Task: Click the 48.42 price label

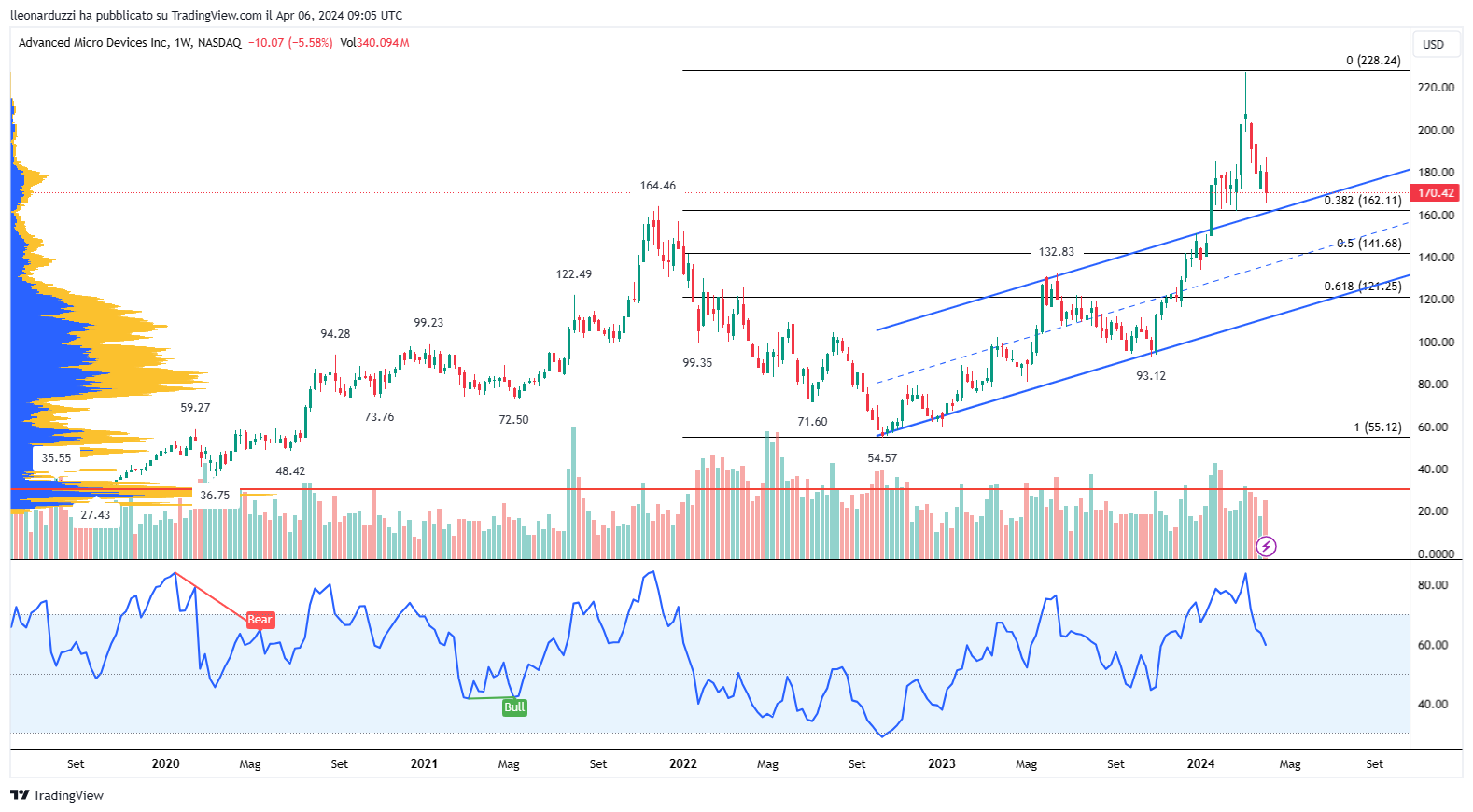Action: [x=290, y=471]
